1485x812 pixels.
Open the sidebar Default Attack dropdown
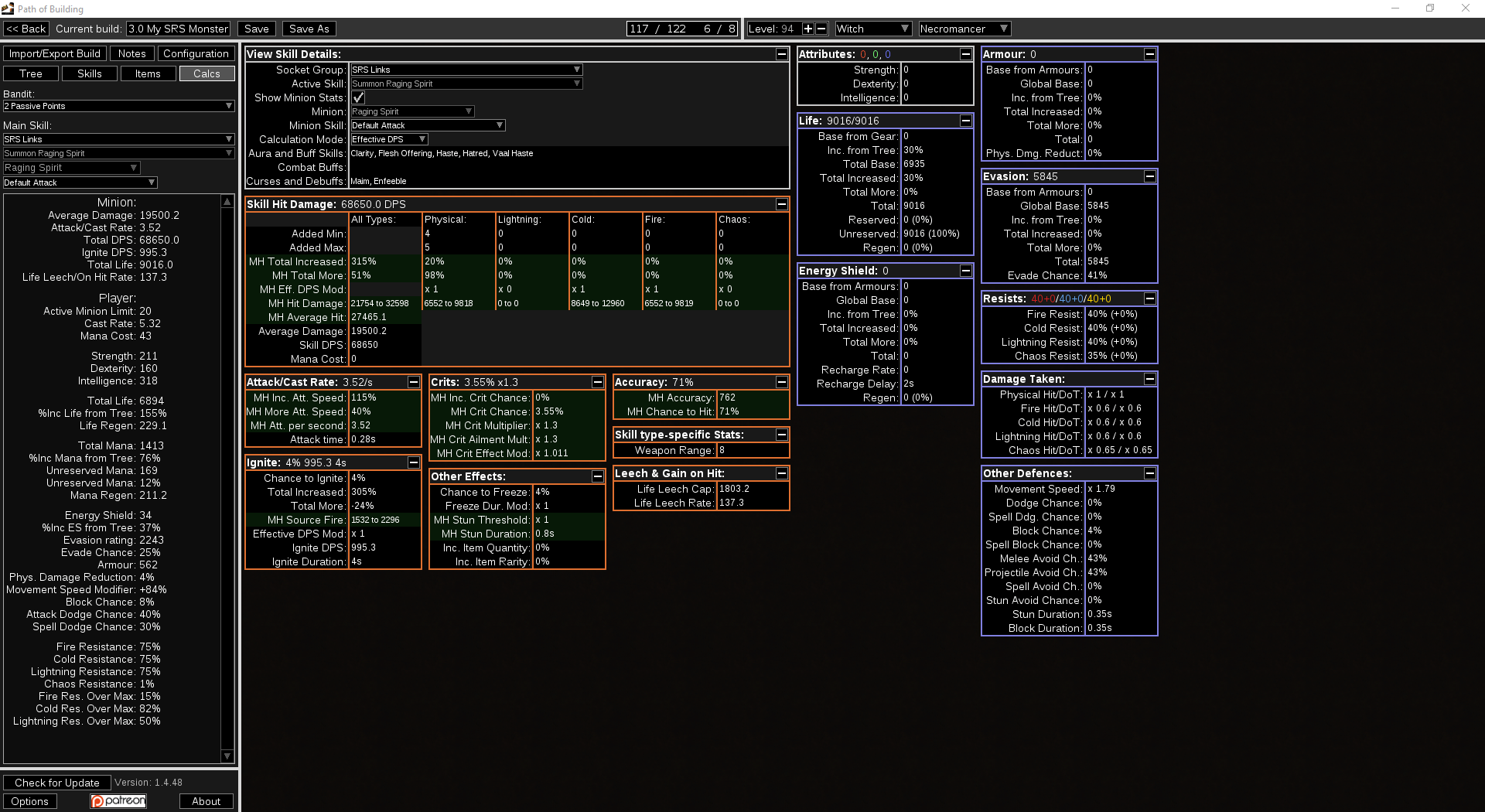[80, 183]
